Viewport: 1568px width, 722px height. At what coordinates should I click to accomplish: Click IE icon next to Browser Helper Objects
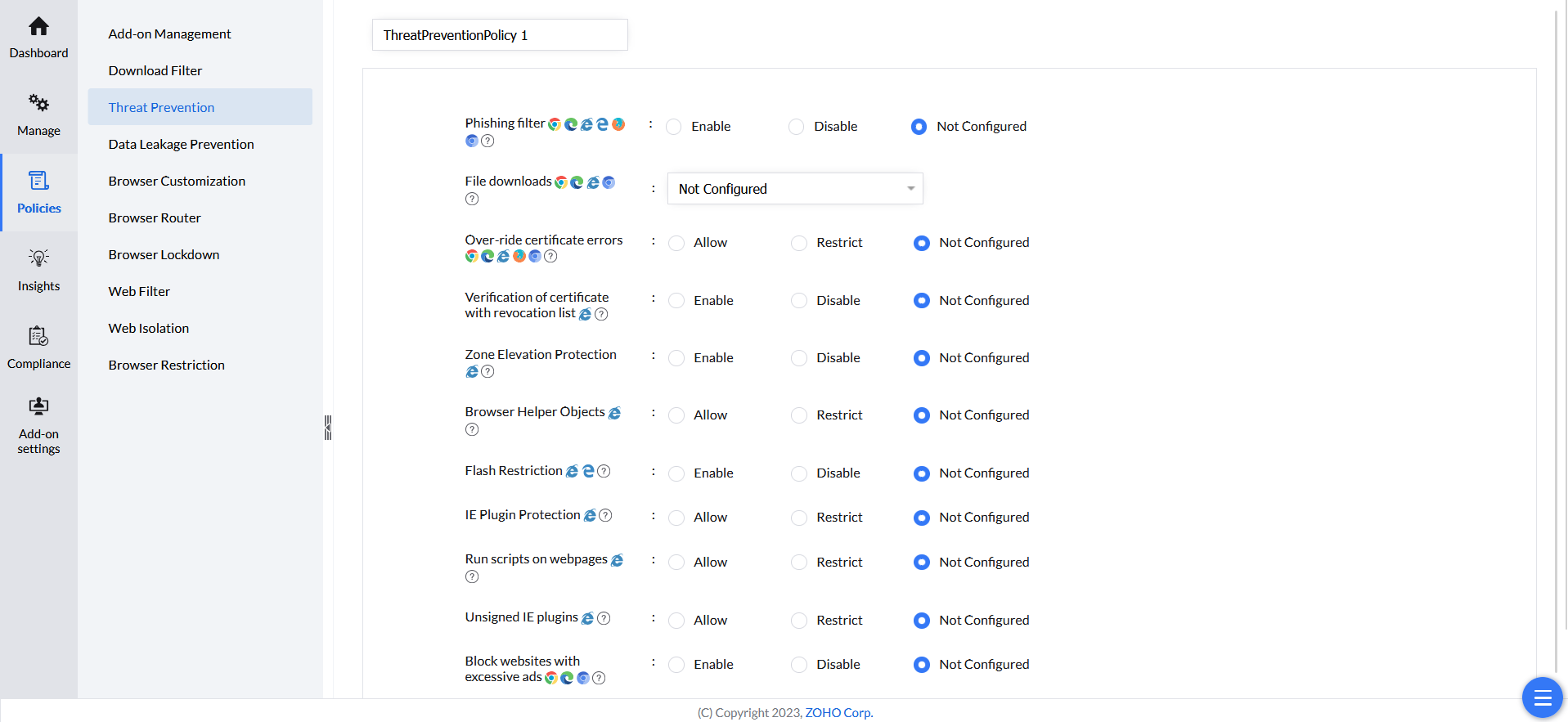click(x=614, y=413)
